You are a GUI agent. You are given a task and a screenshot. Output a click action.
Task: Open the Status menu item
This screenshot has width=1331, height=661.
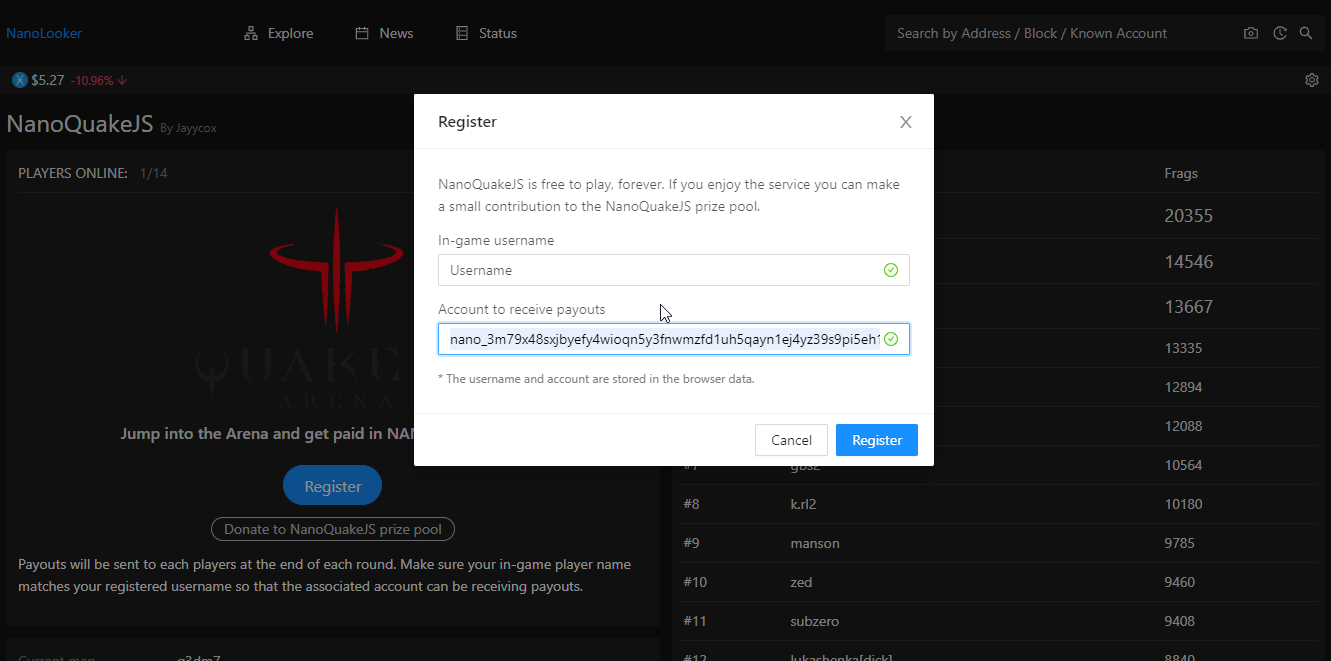click(x=486, y=33)
